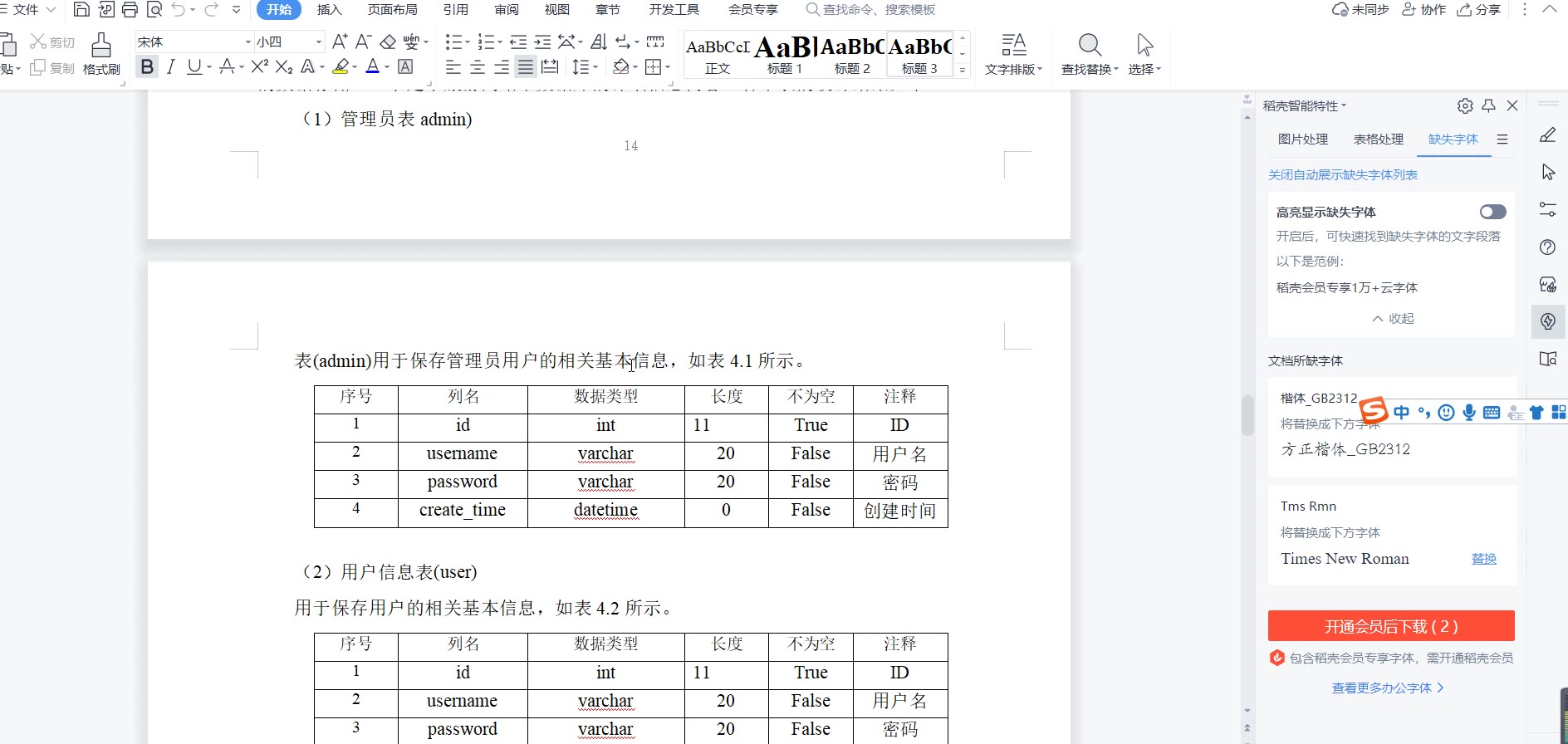This screenshot has height=744, width=1568.
Task: Click the Print icon
Action: (x=130, y=10)
